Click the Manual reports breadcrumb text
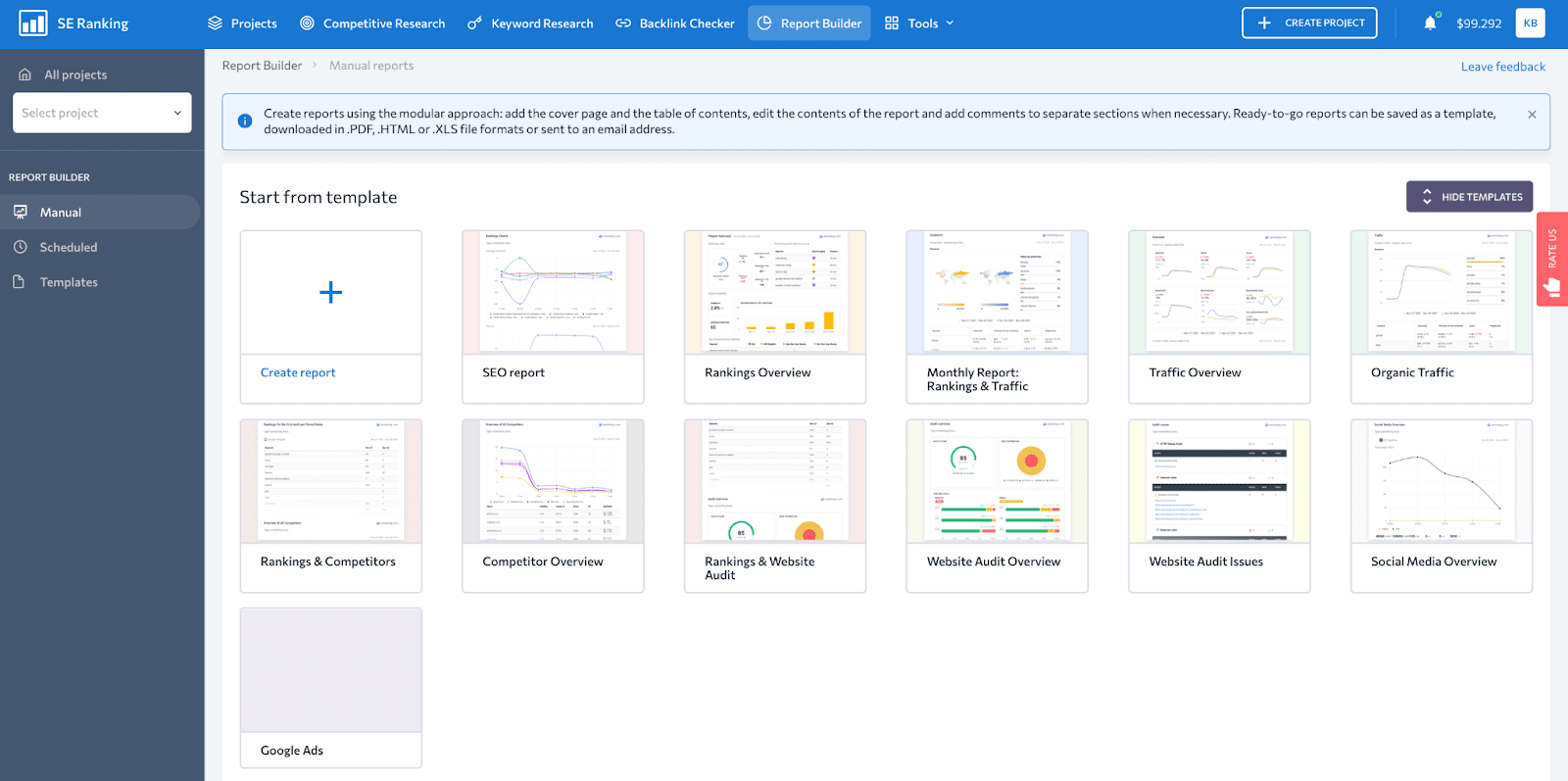 click(371, 66)
